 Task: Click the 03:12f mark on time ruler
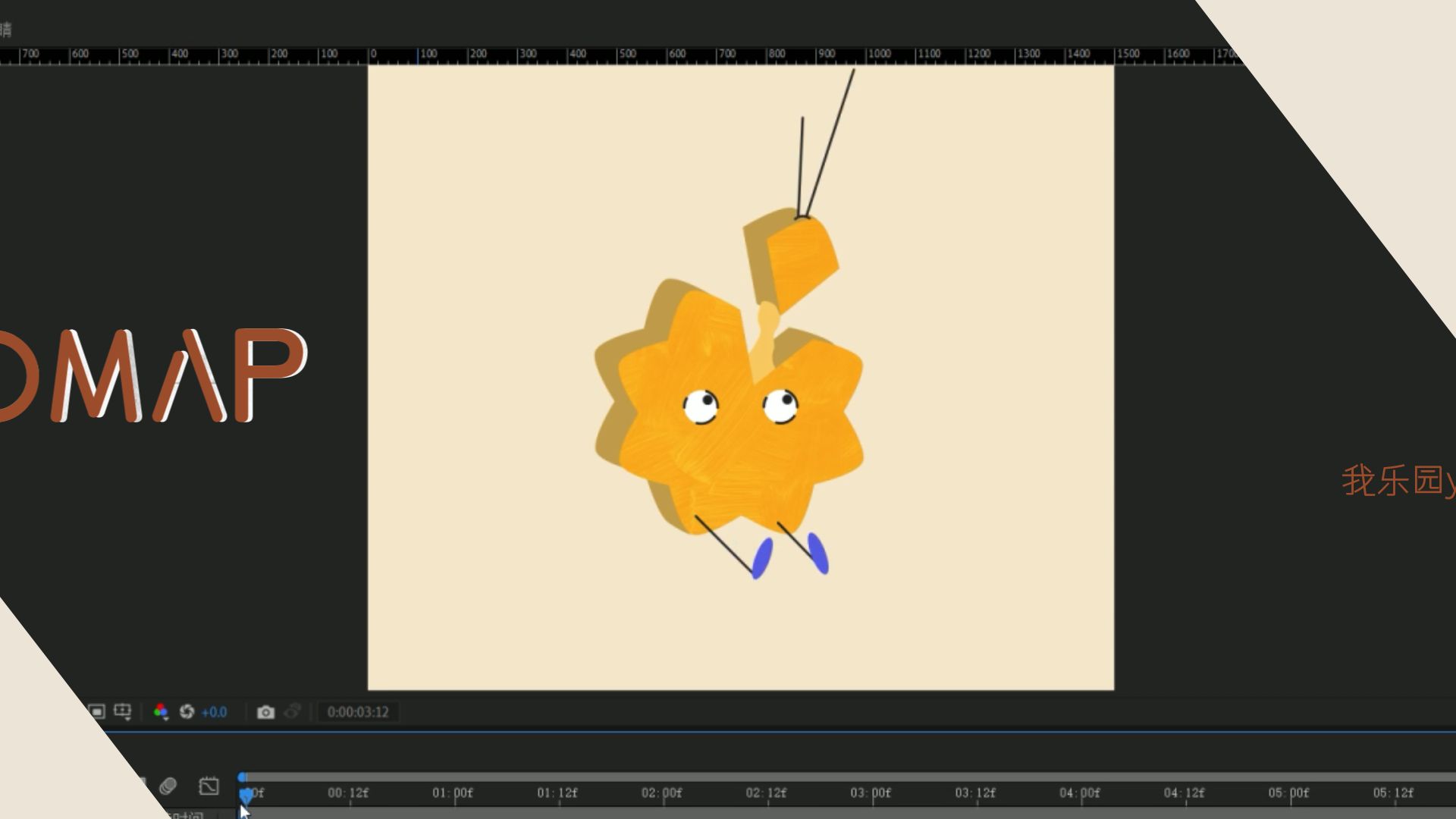click(975, 792)
